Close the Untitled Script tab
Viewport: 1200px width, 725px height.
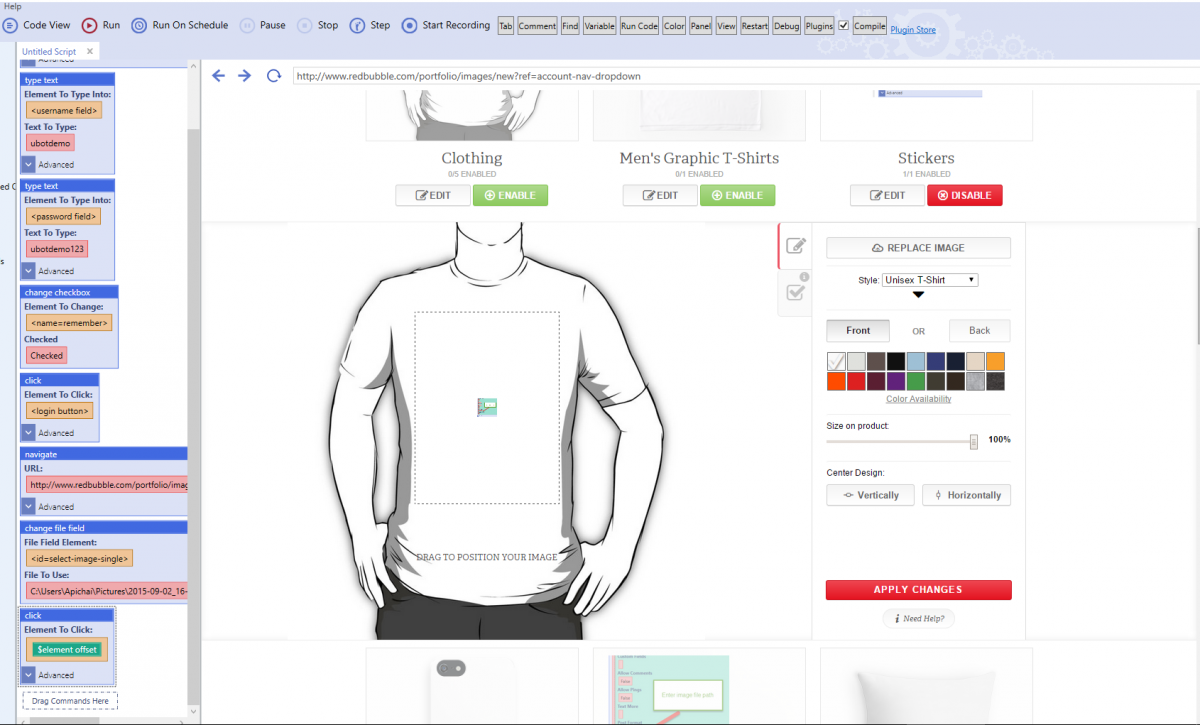tap(90, 51)
